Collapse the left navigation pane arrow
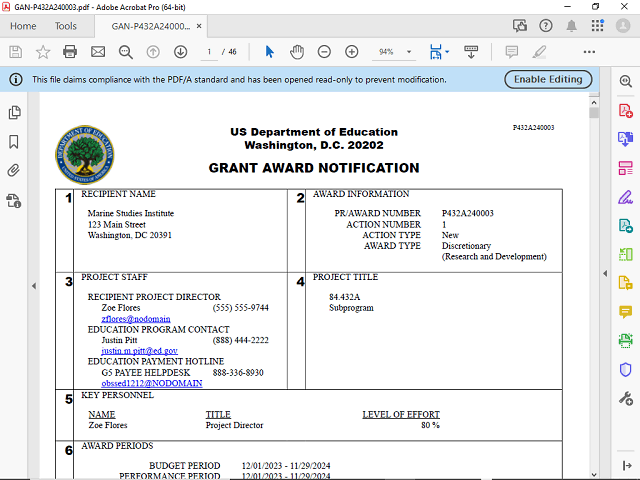The image size is (640, 480). (34, 286)
